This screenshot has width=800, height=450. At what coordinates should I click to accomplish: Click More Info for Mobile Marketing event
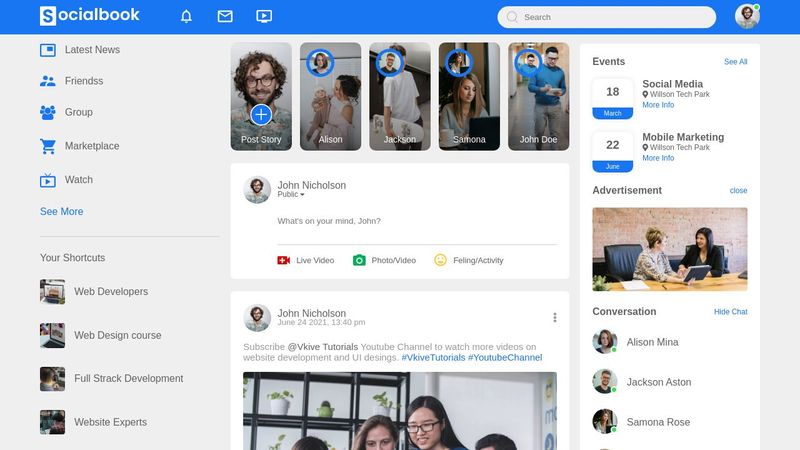(x=658, y=158)
